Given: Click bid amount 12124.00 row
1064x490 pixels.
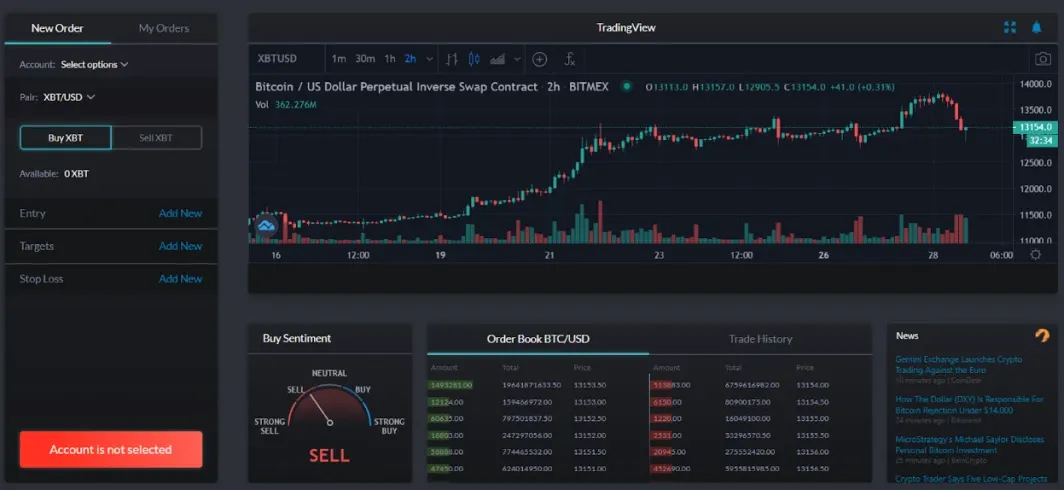Looking at the screenshot, I should [x=446, y=402].
